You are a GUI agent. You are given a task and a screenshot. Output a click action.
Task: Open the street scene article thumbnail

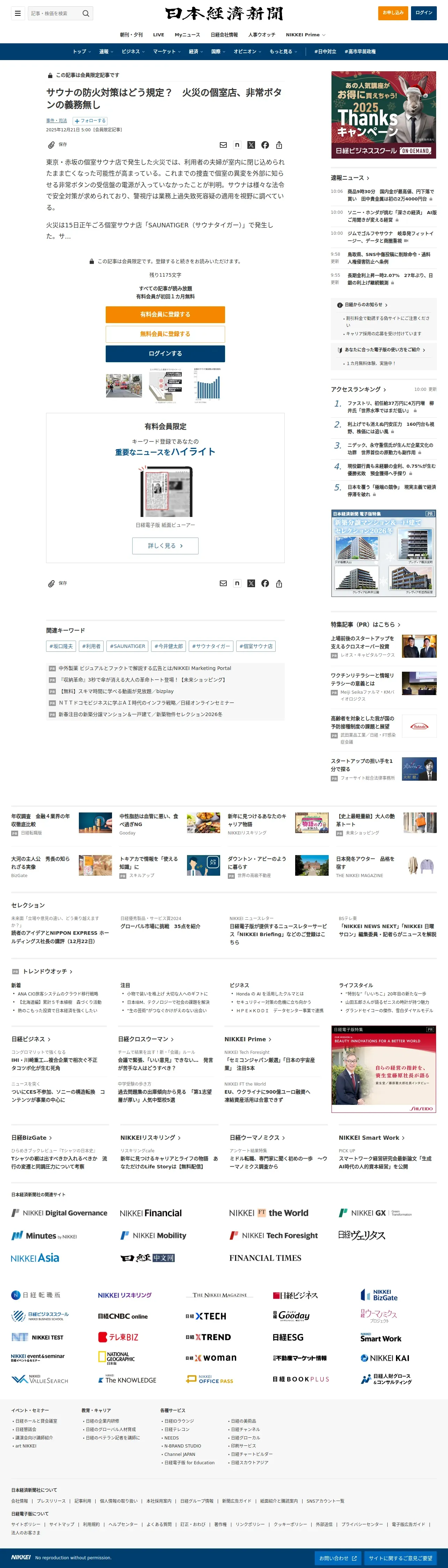(124, 386)
